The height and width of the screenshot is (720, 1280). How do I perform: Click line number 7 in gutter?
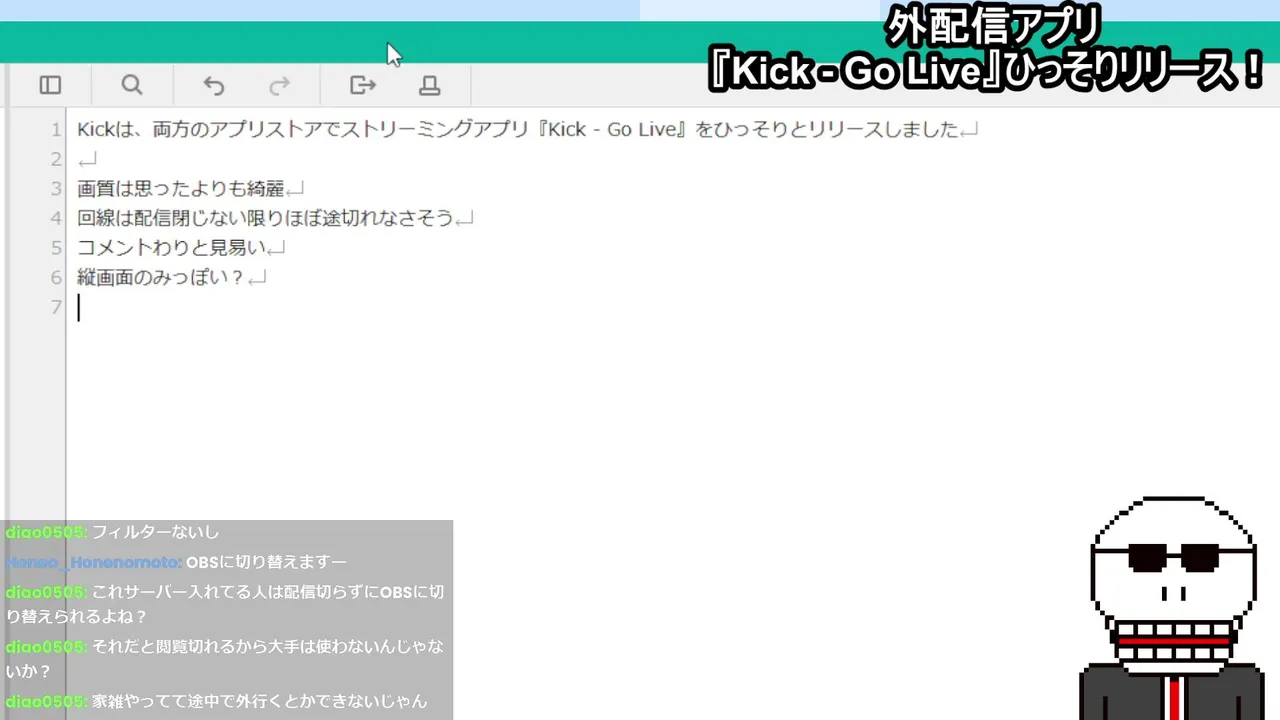point(57,307)
